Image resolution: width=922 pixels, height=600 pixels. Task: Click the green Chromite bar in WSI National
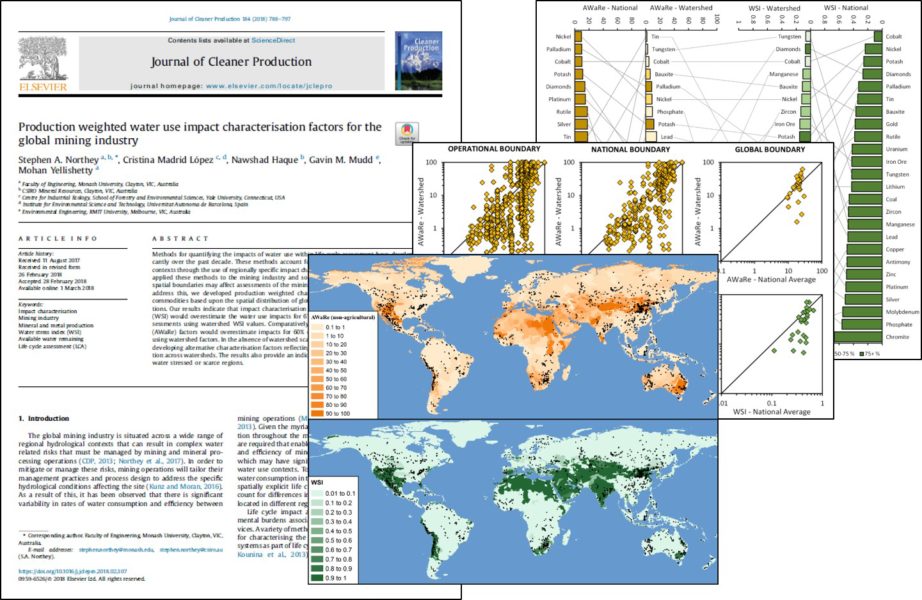pyautogui.click(x=858, y=337)
